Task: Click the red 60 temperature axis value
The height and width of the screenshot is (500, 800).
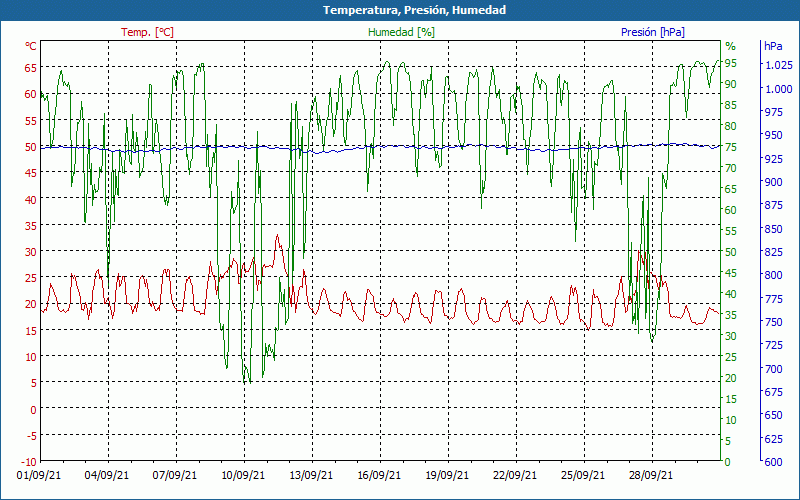Action: click(31, 94)
